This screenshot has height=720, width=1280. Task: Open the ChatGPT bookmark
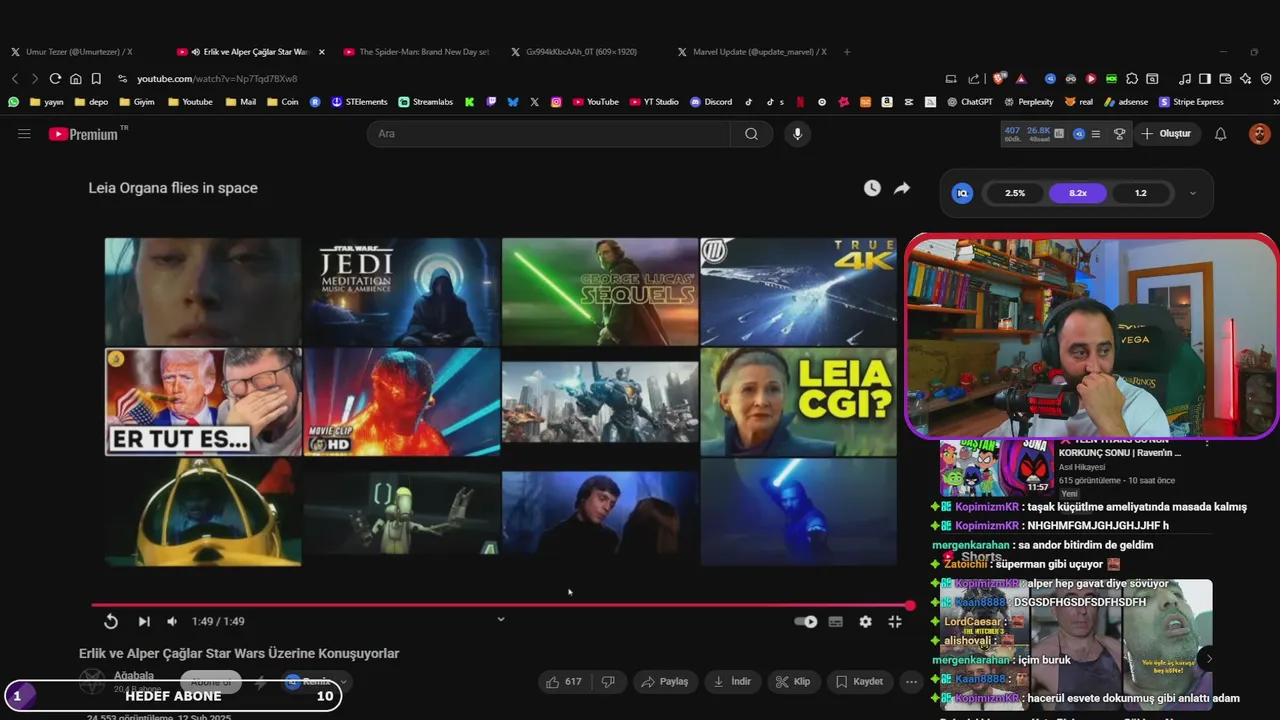(969, 102)
